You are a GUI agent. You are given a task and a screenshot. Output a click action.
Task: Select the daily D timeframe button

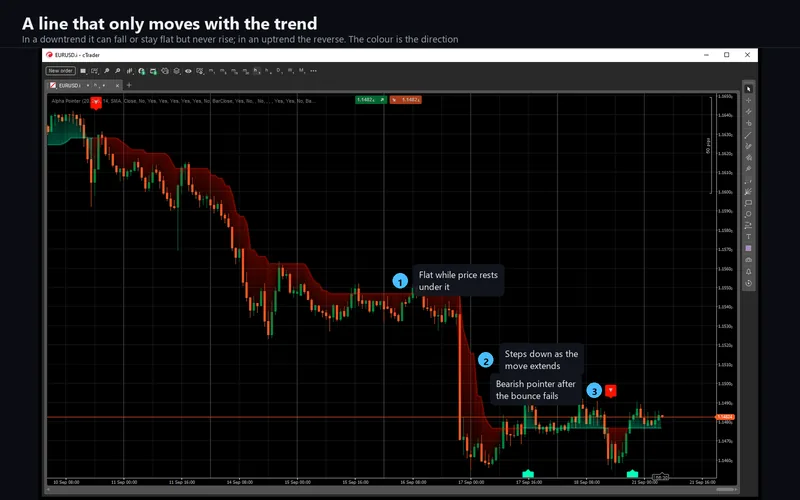pos(279,71)
